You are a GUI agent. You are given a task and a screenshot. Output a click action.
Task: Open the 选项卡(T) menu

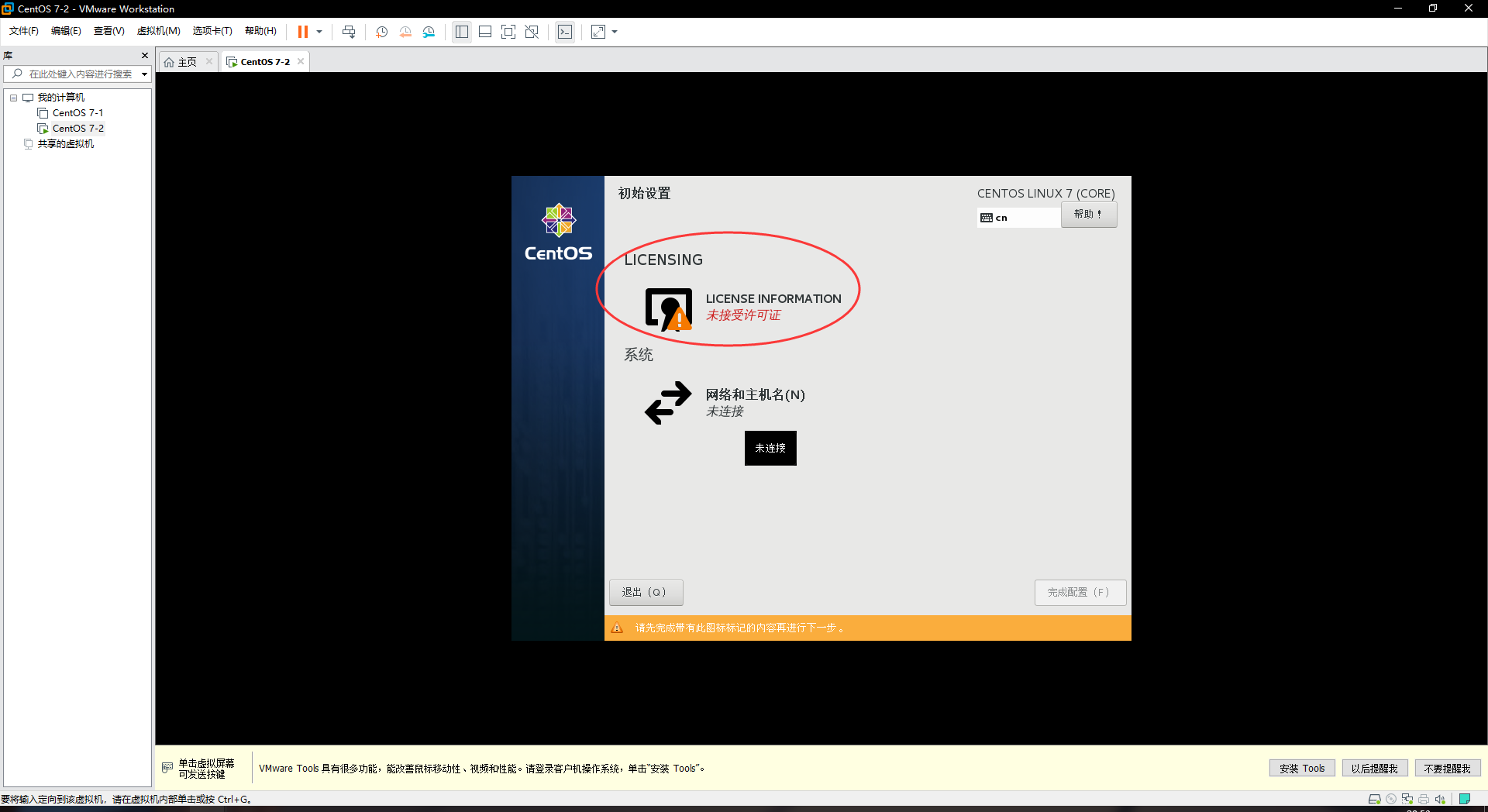pos(212,31)
